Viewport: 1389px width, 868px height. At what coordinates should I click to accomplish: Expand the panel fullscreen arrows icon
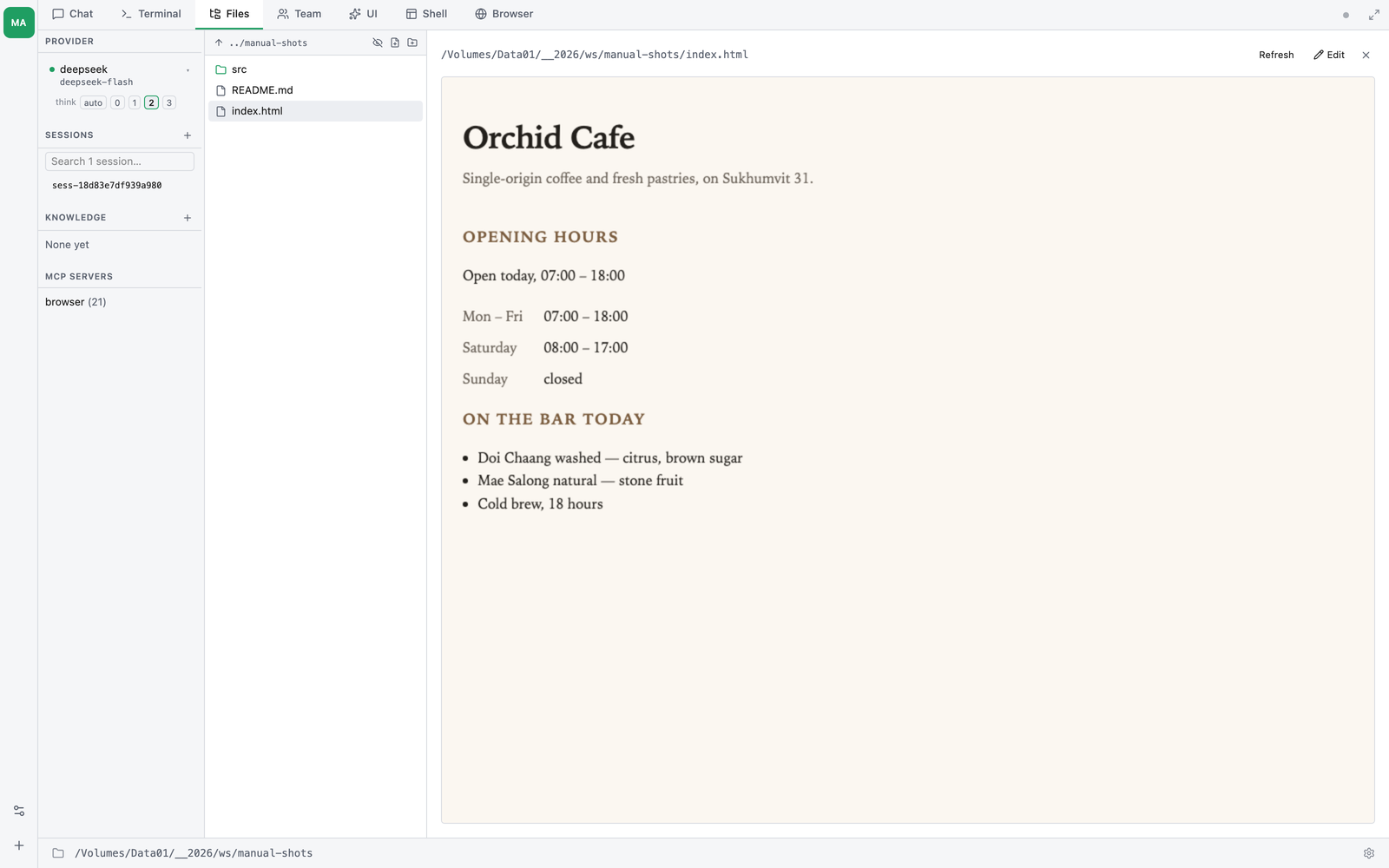pyautogui.click(x=1374, y=15)
